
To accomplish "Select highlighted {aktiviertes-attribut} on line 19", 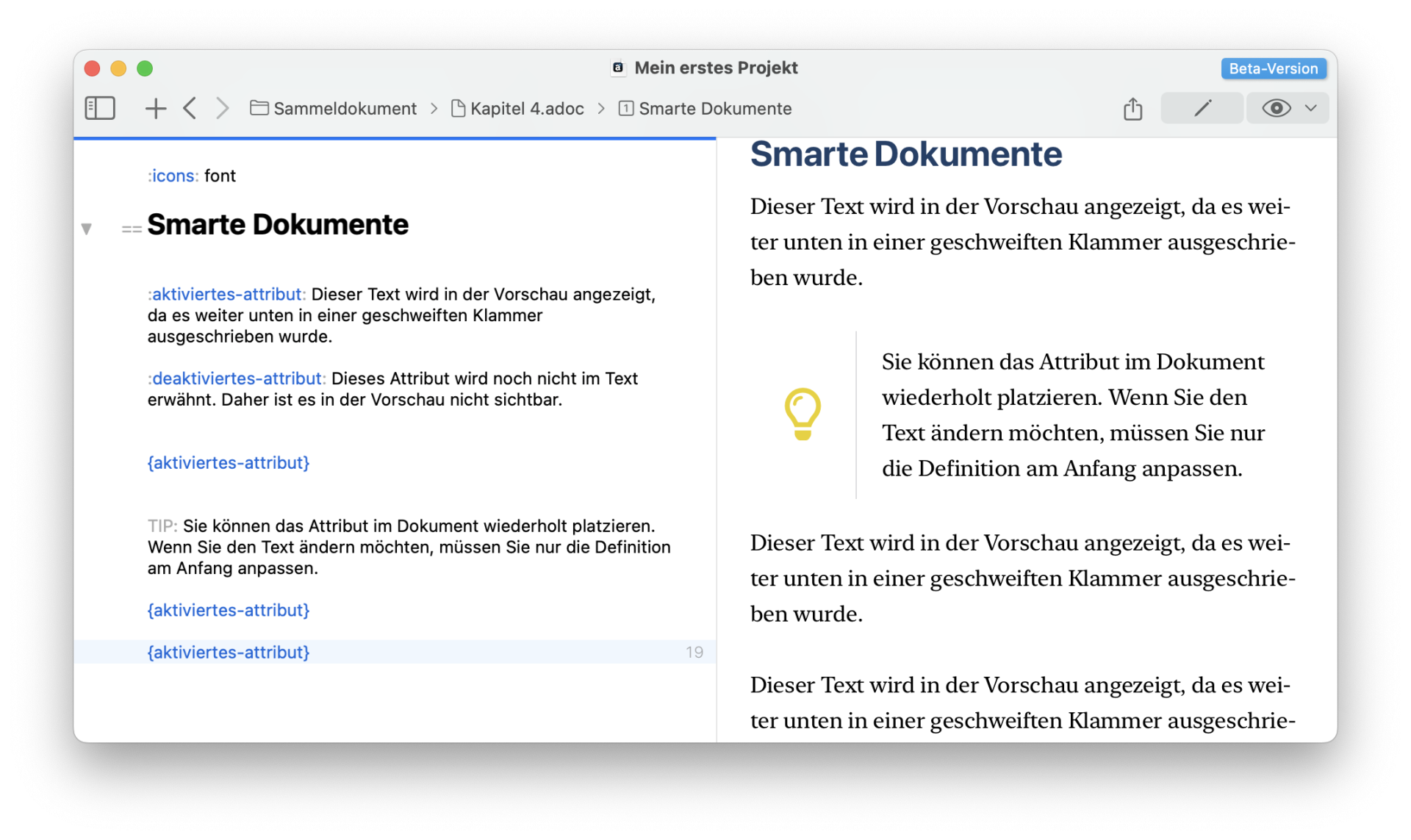I will [229, 652].
